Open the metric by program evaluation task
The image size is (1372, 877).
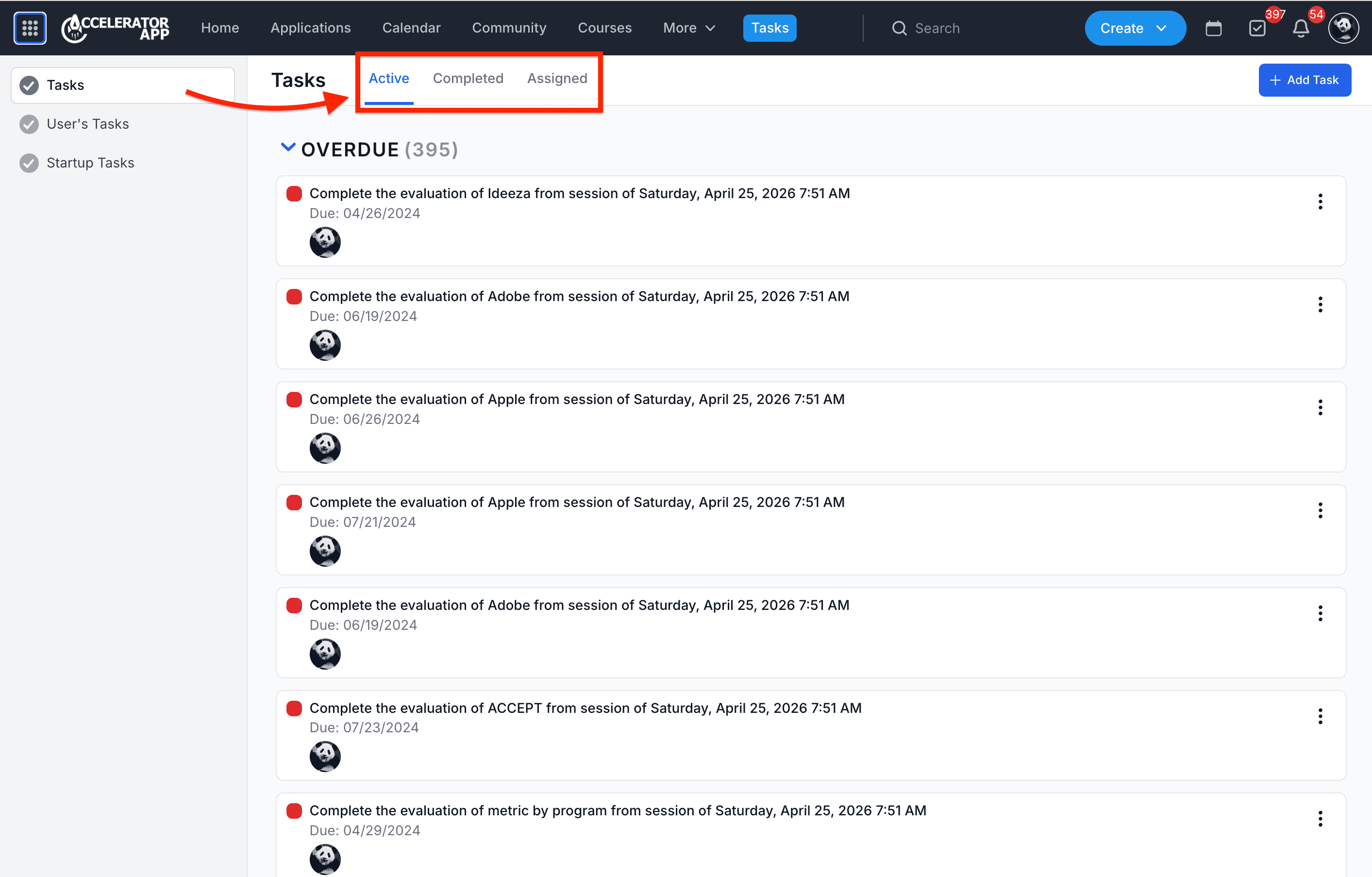(618, 811)
